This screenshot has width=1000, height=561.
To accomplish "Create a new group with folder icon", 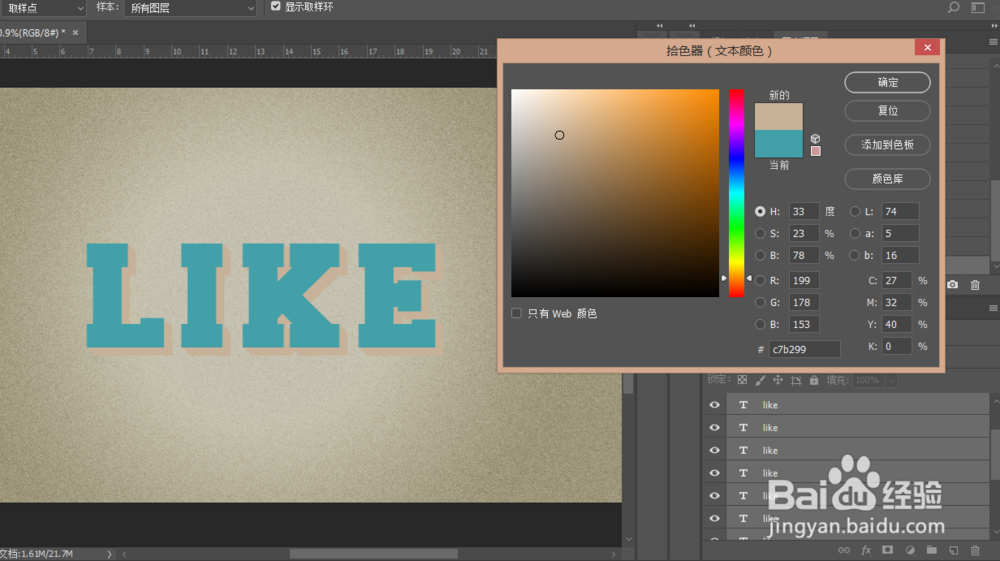I will [932, 550].
